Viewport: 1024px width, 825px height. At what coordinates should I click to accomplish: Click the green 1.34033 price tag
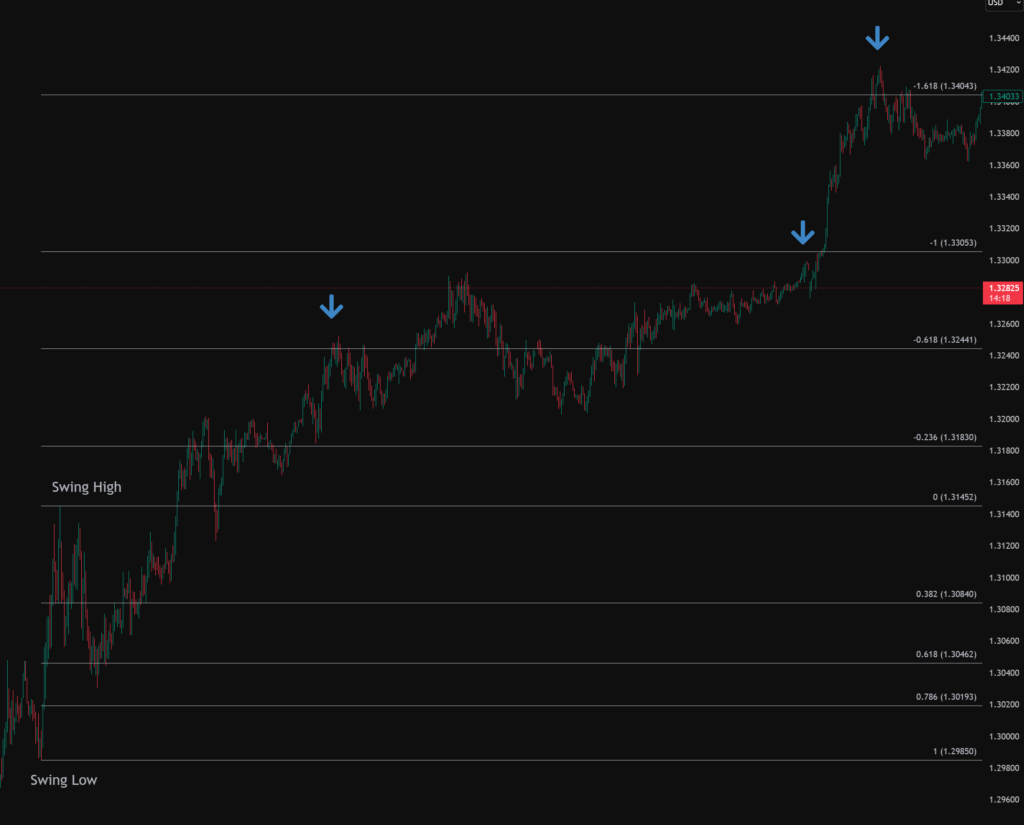click(1002, 97)
